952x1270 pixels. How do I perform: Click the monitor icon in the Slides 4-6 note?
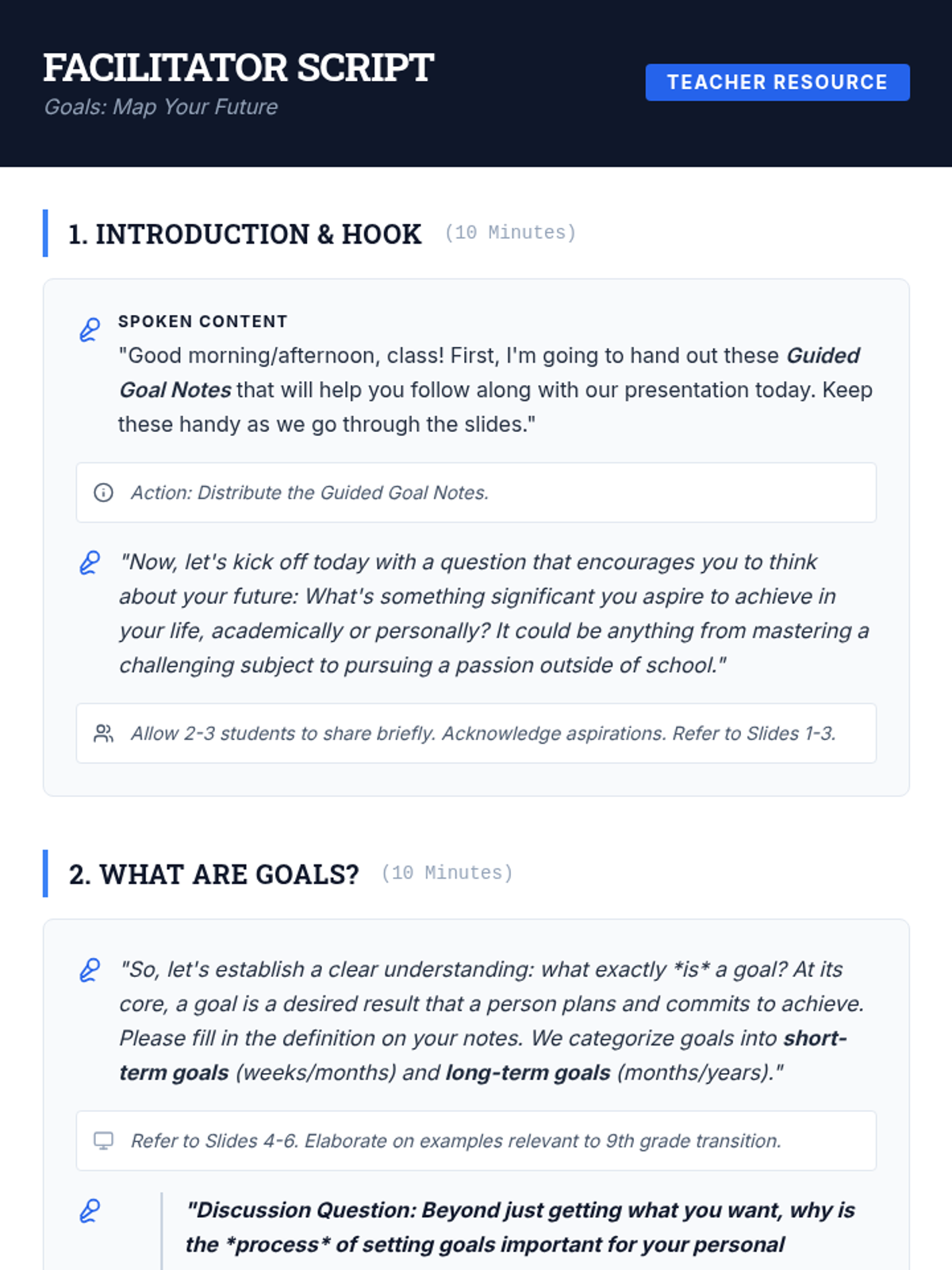103,1141
